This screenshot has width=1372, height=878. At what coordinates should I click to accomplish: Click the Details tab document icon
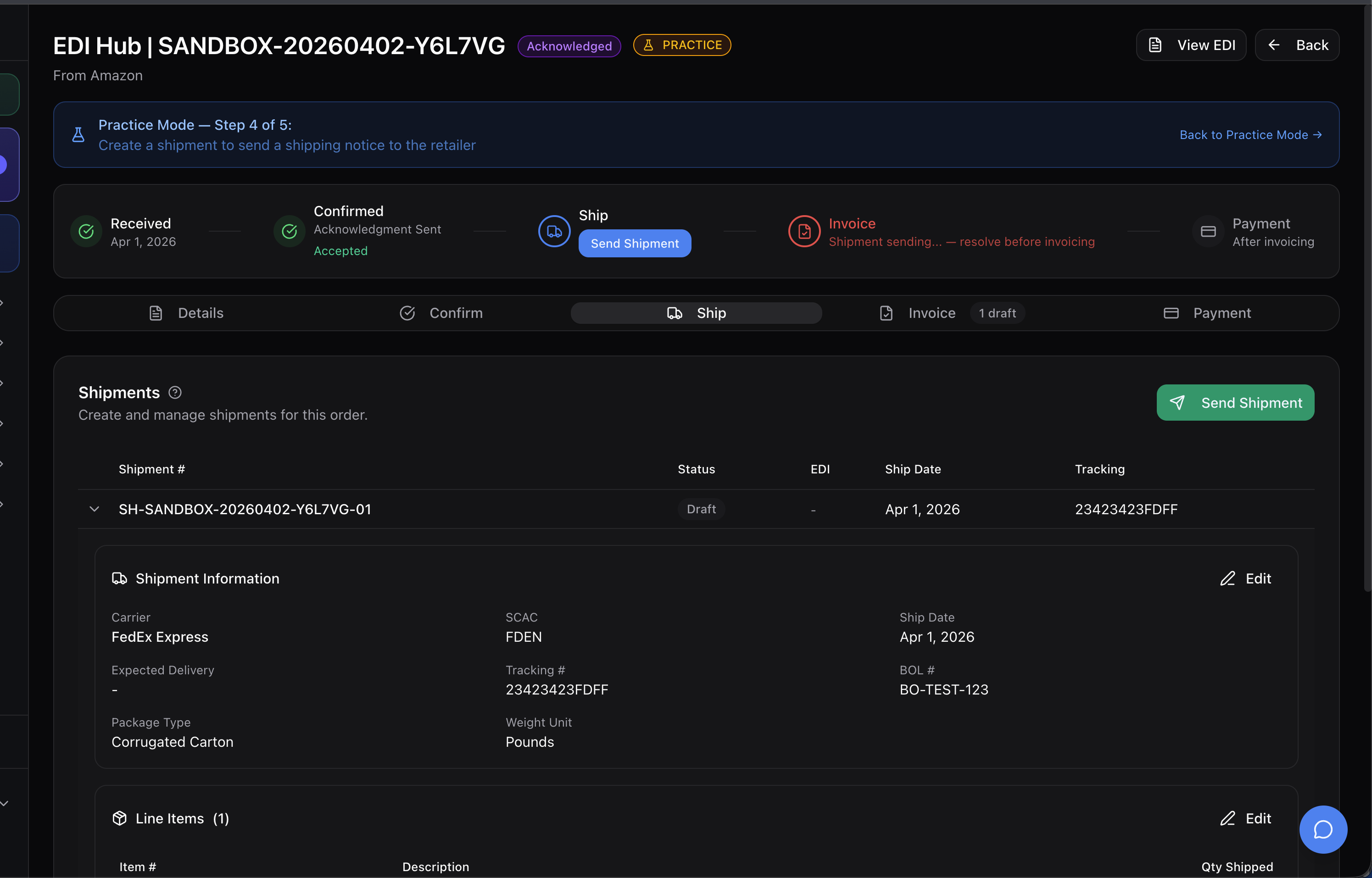click(x=156, y=313)
